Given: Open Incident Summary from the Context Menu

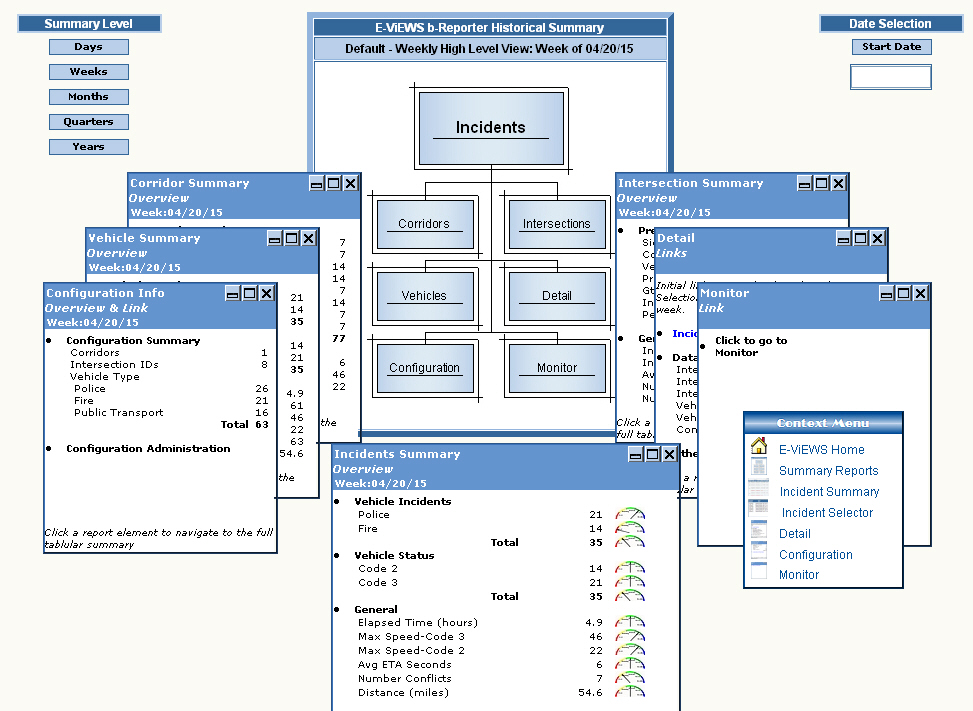Looking at the screenshot, I should pyautogui.click(x=829, y=492).
